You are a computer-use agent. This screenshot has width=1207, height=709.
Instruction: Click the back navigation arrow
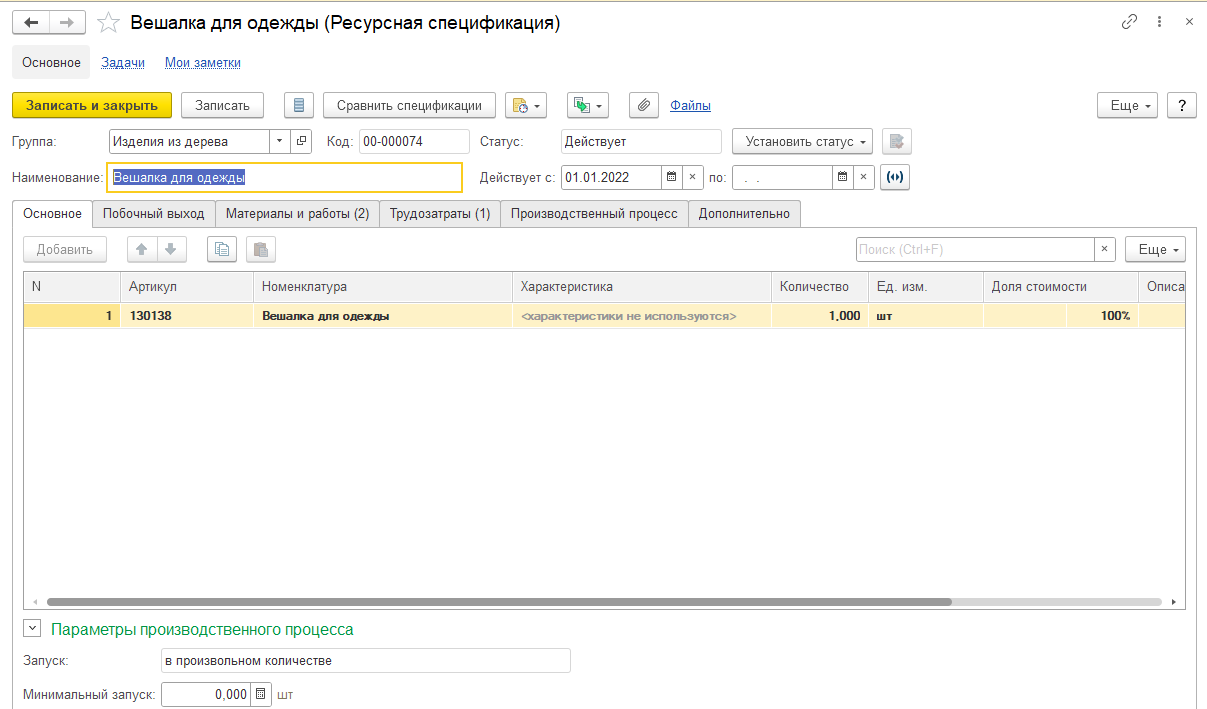tap(30, 22)
